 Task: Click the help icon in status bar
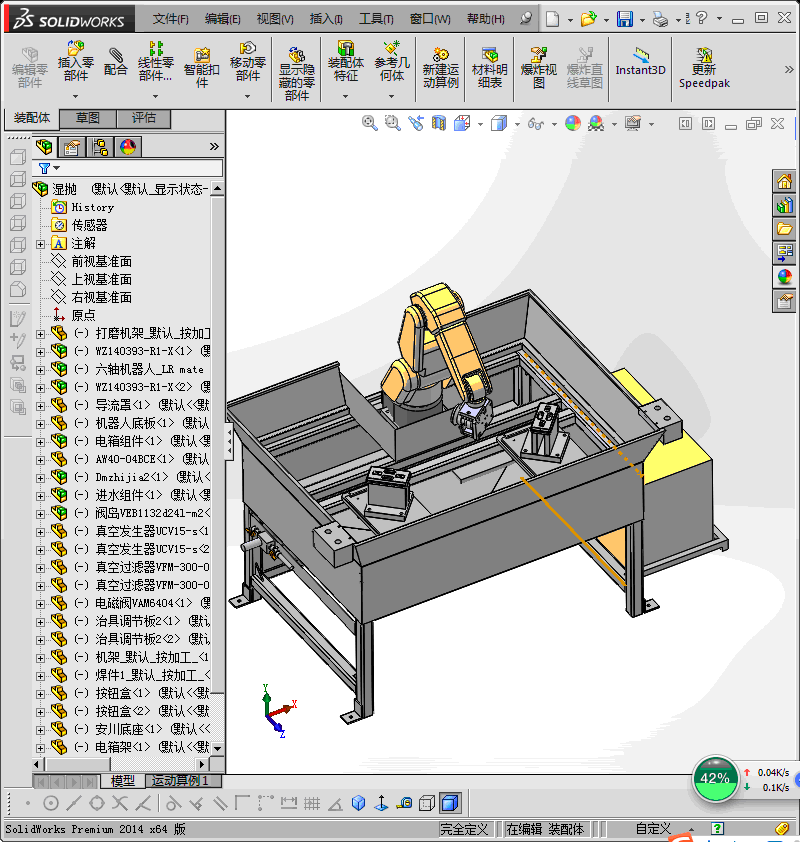717,828
